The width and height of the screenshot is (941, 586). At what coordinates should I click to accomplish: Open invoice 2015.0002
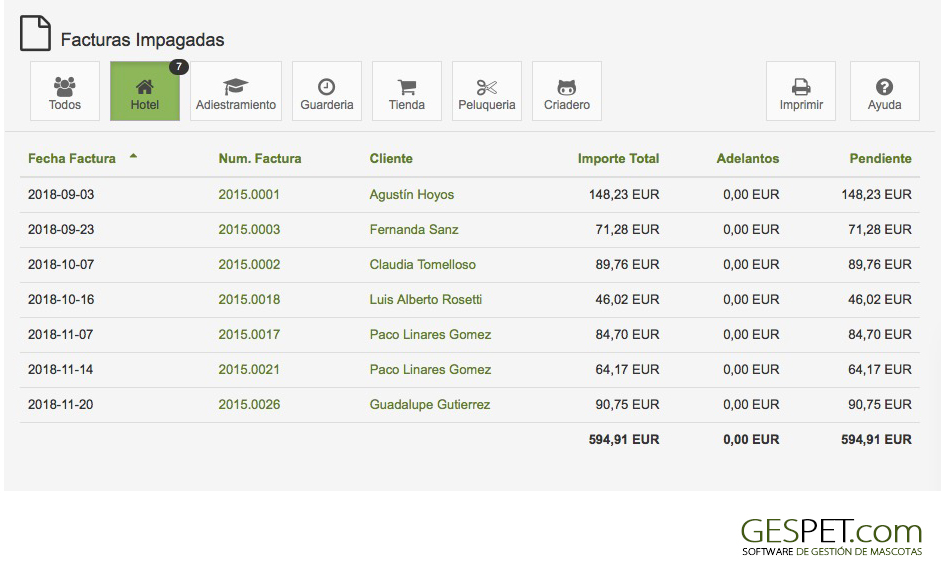249,264
